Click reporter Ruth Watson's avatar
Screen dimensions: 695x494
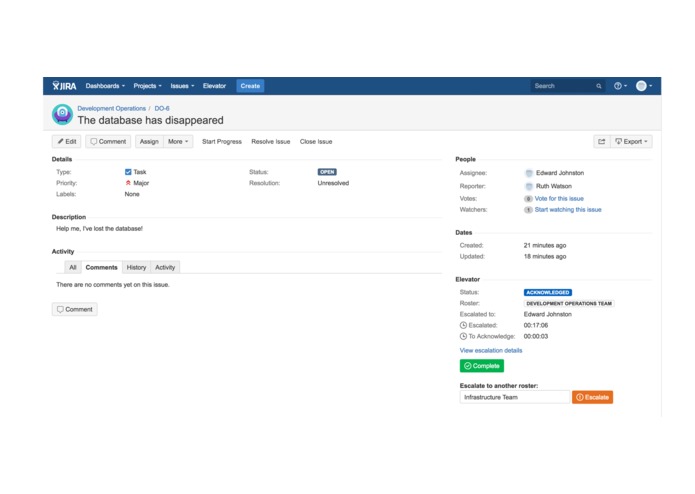[529, 186]
